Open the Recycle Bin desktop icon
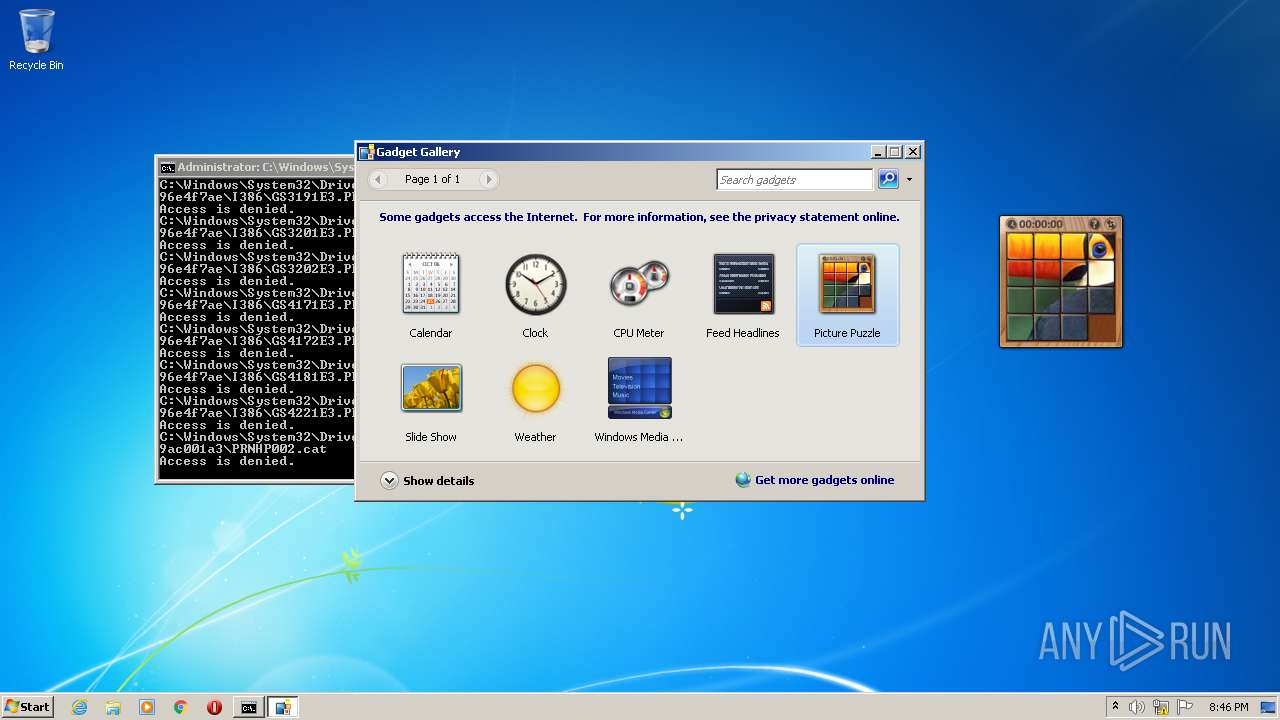This screenshot has height=720, width=1280. click(x=36, y=40)
